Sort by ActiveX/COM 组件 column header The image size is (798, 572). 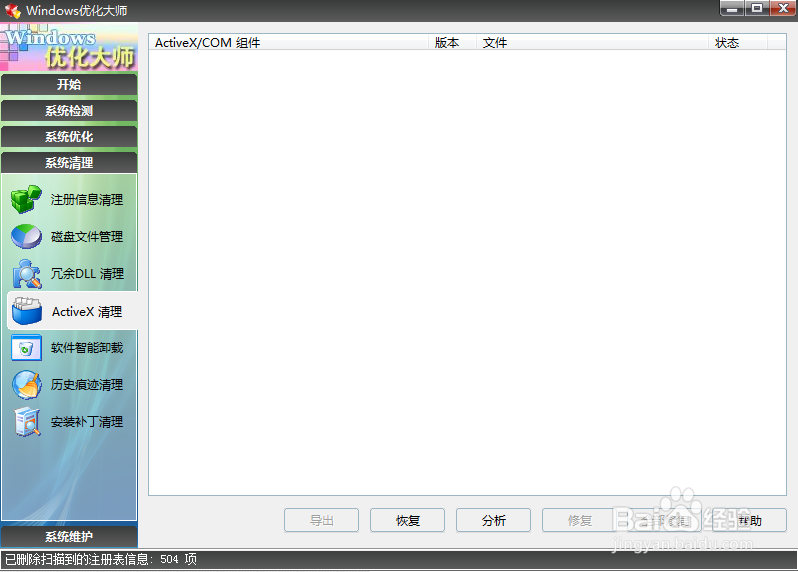pos(289,43)
